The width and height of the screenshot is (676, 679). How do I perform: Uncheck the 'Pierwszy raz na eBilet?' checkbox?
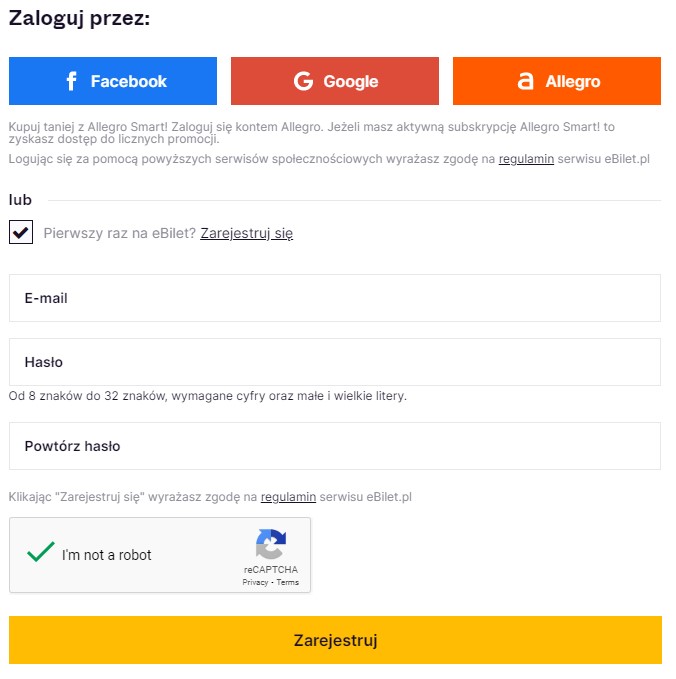21,232
